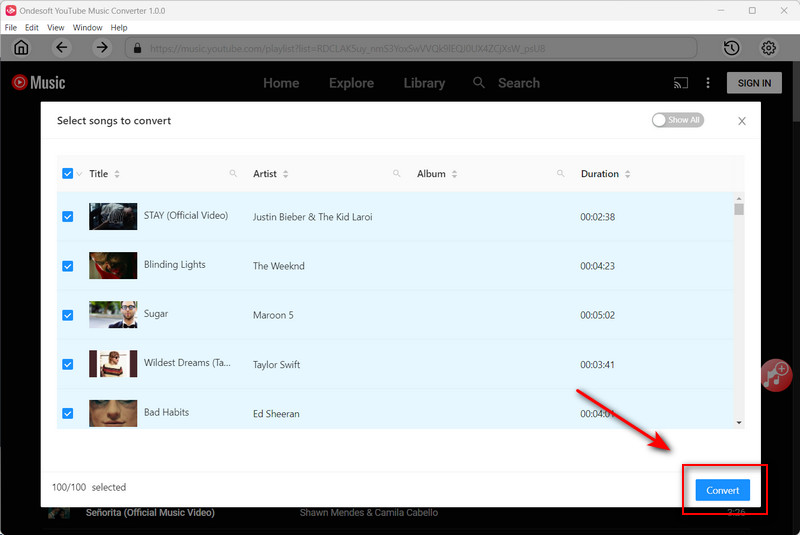Click the Blinding Lights thumbnail
Screen dimensions: 800x535
point(113,265)
